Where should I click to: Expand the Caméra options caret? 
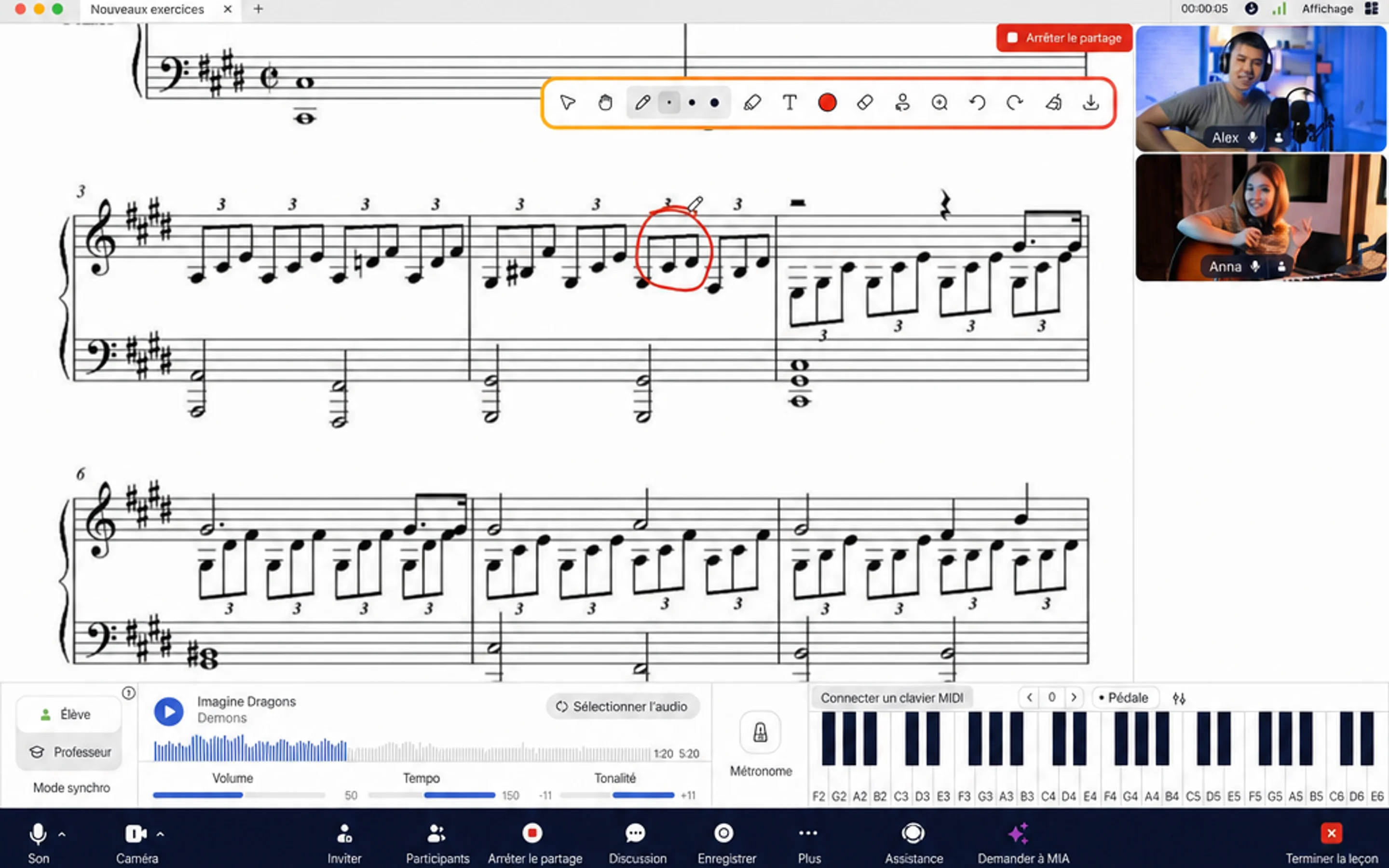click(x=160, y=834)
